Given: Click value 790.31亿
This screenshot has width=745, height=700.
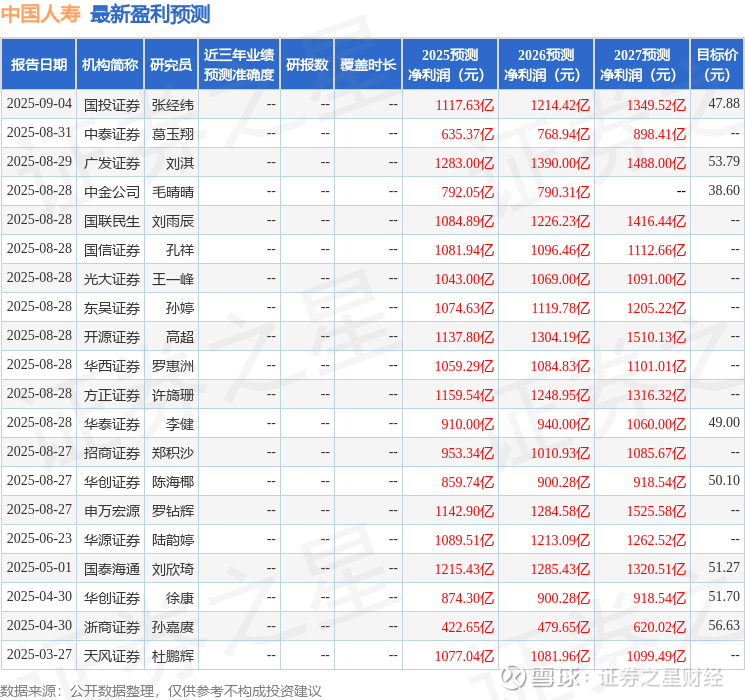Looking at the screenshot, I should pyautogui.click(x=564, y=192).
